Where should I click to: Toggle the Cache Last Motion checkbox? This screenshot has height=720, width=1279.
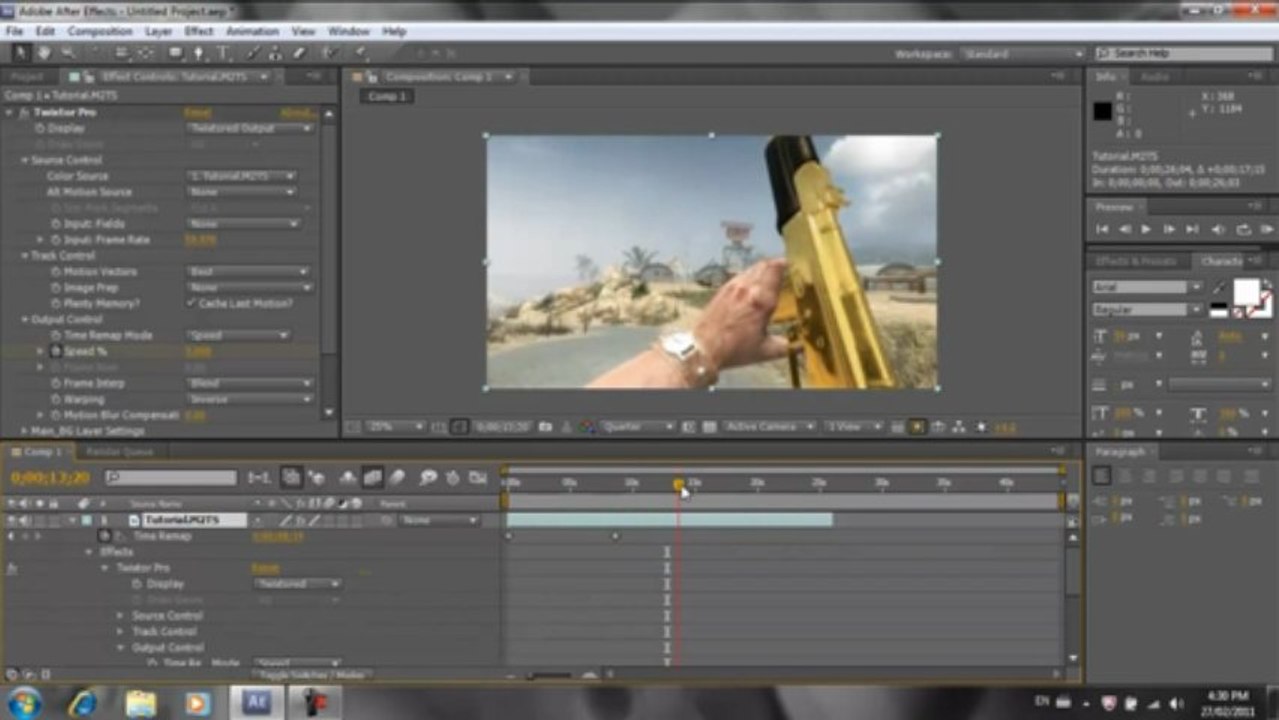[x=191, y=303]
